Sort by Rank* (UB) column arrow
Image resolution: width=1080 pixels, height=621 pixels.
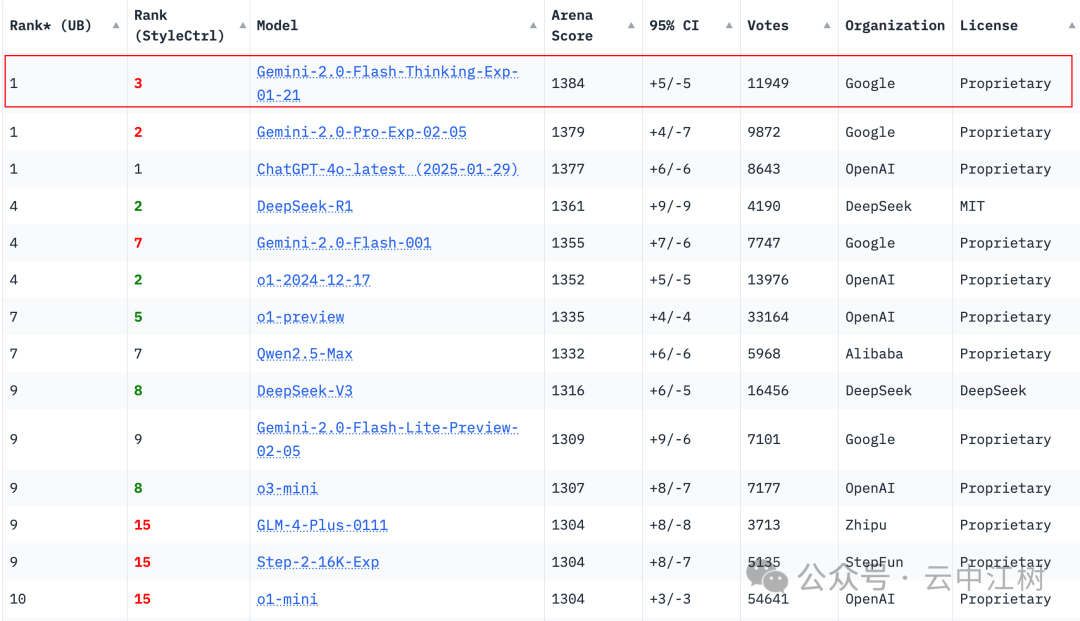(x=116, y=26)
